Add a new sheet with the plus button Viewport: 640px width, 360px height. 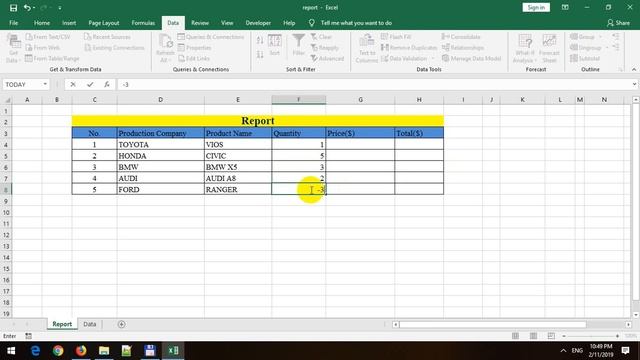pos(121,324)
